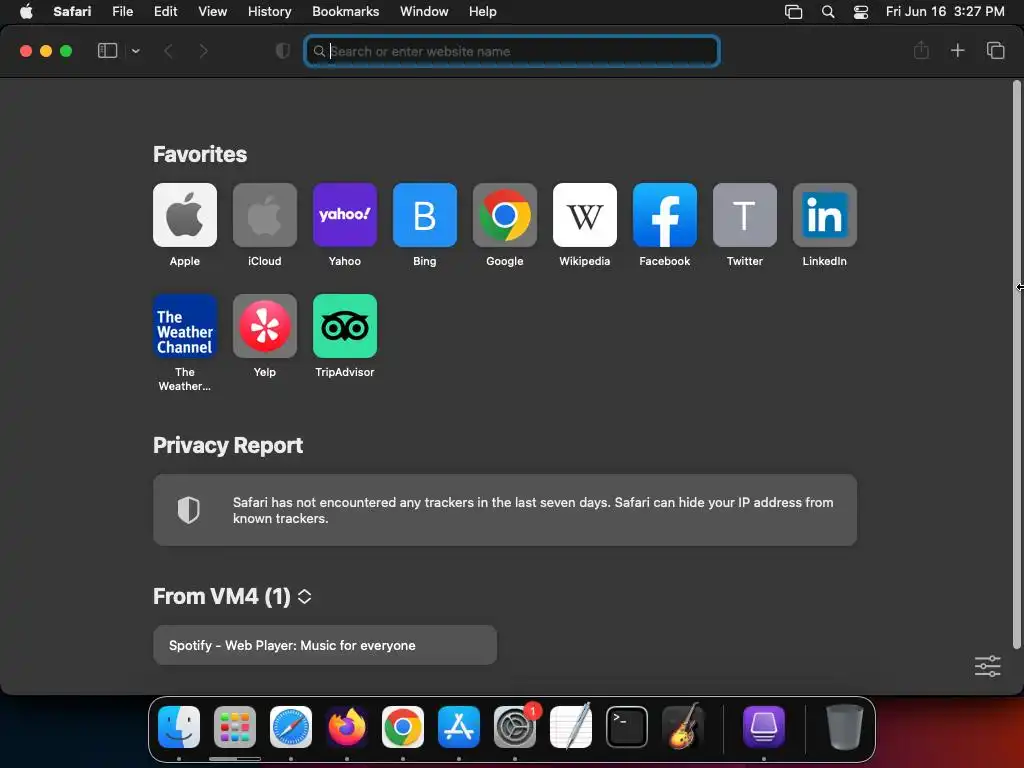Open the Wikipedia favorite
The width and height of the screenshot is (1024, 768).
[584, 215]
